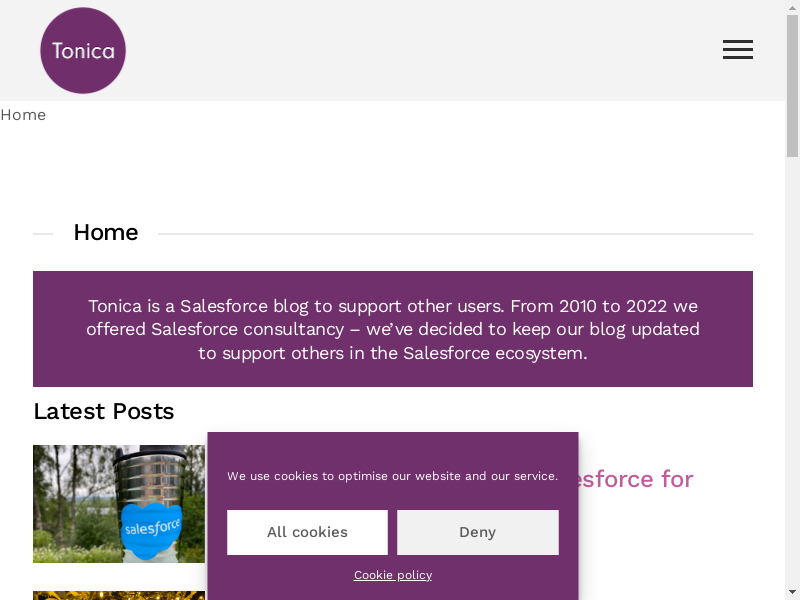800x600 pixels.
Task: Click the horizontal line right of Home heading
Action: [455, 234]
